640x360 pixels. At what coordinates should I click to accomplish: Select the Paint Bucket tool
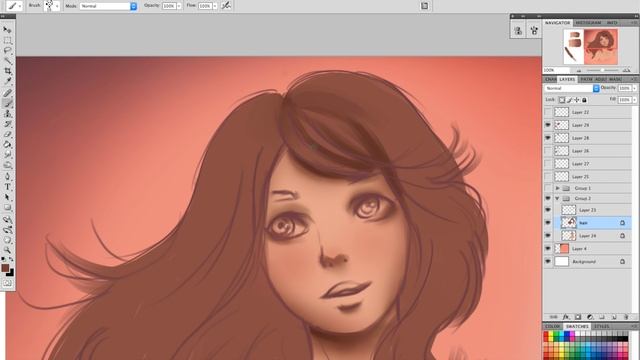click(7, 144)
